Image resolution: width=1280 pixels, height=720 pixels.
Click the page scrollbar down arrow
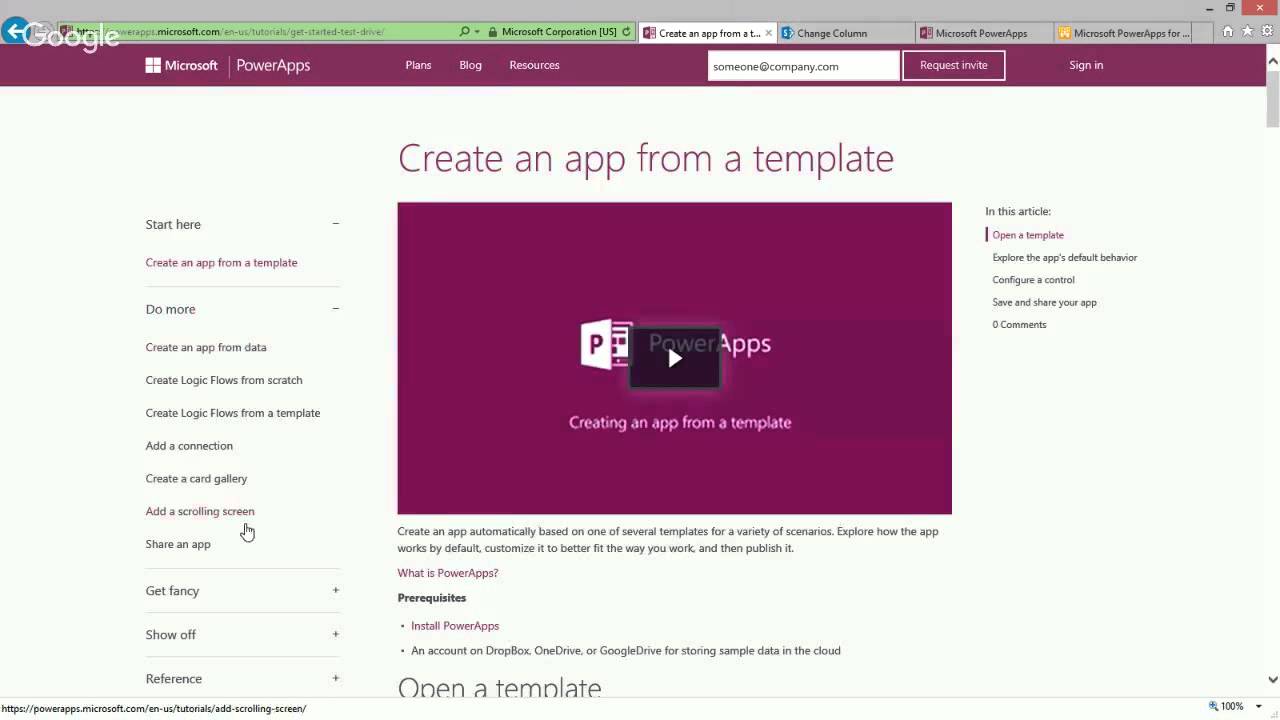point(1273,679)
